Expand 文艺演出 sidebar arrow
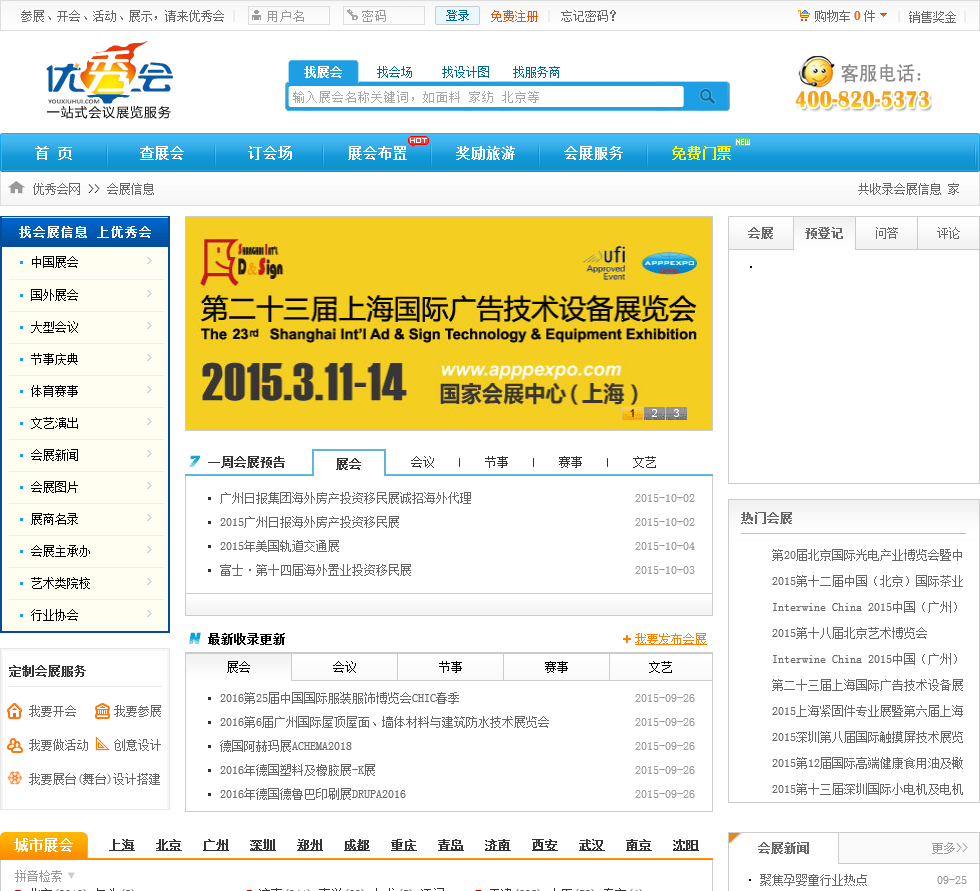The height and width of the screenshot is (891, 980). coord(149,421)
